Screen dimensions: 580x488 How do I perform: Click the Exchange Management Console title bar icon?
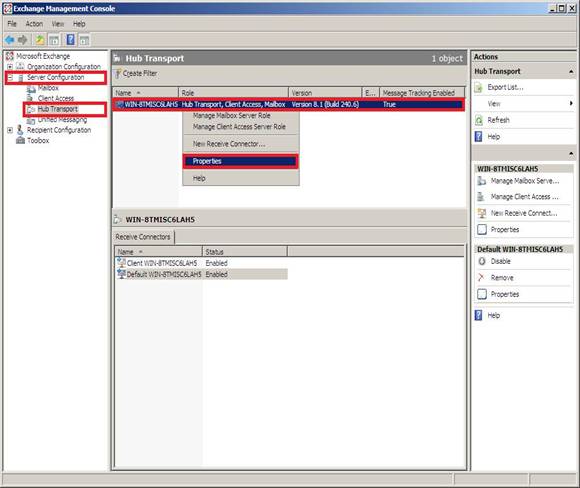click(x=8, y=9)
